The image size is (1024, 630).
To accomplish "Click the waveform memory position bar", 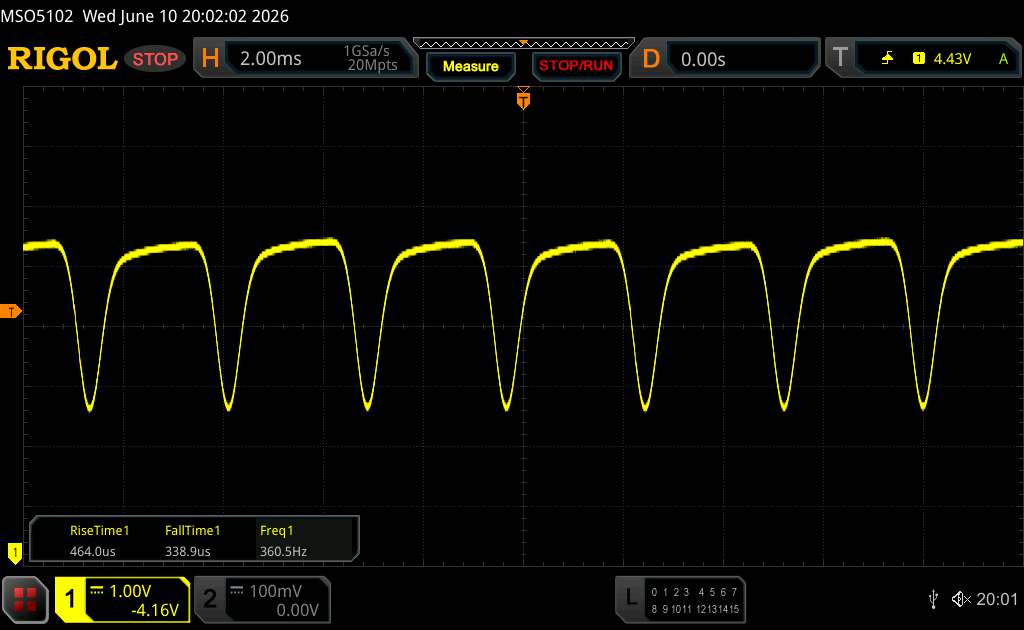I will coord(524,44).
